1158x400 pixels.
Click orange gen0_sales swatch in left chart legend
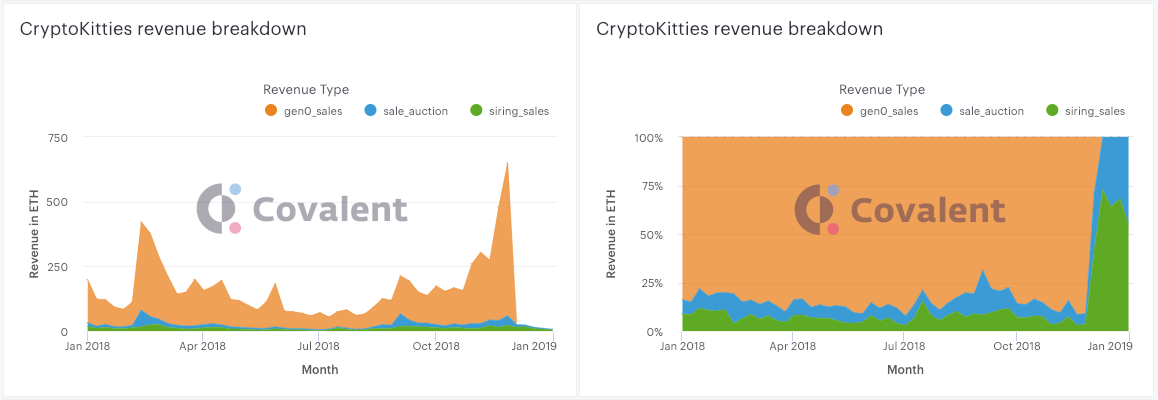pyautogui.click(x=270, y=111)
